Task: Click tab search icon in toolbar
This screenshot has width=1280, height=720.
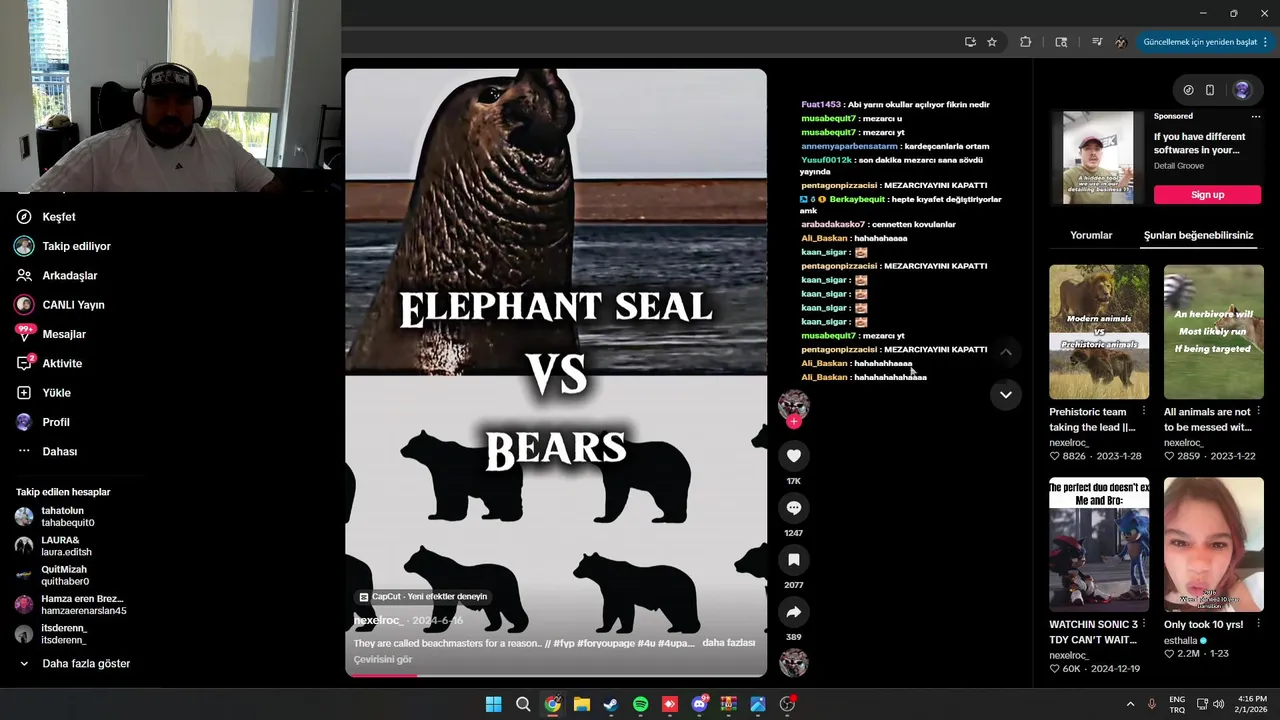Action: tap(1061, 42)
